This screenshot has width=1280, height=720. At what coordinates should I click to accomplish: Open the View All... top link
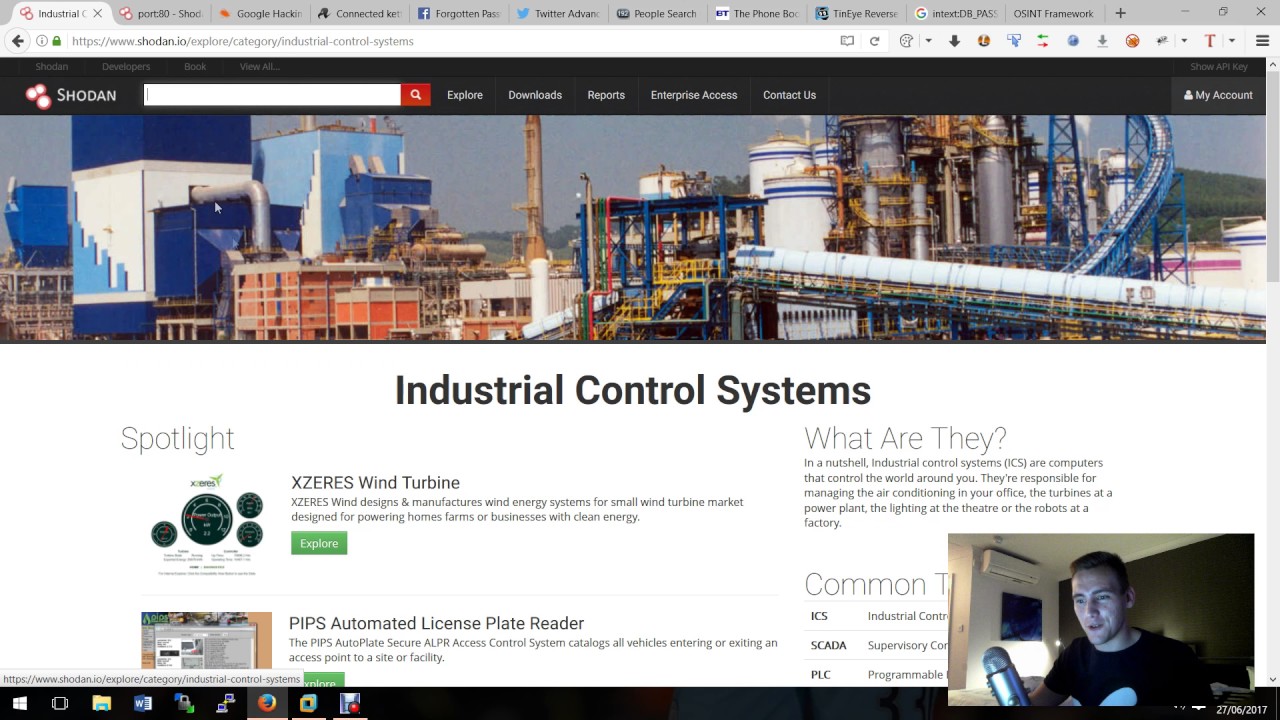(x=259, y=67)
